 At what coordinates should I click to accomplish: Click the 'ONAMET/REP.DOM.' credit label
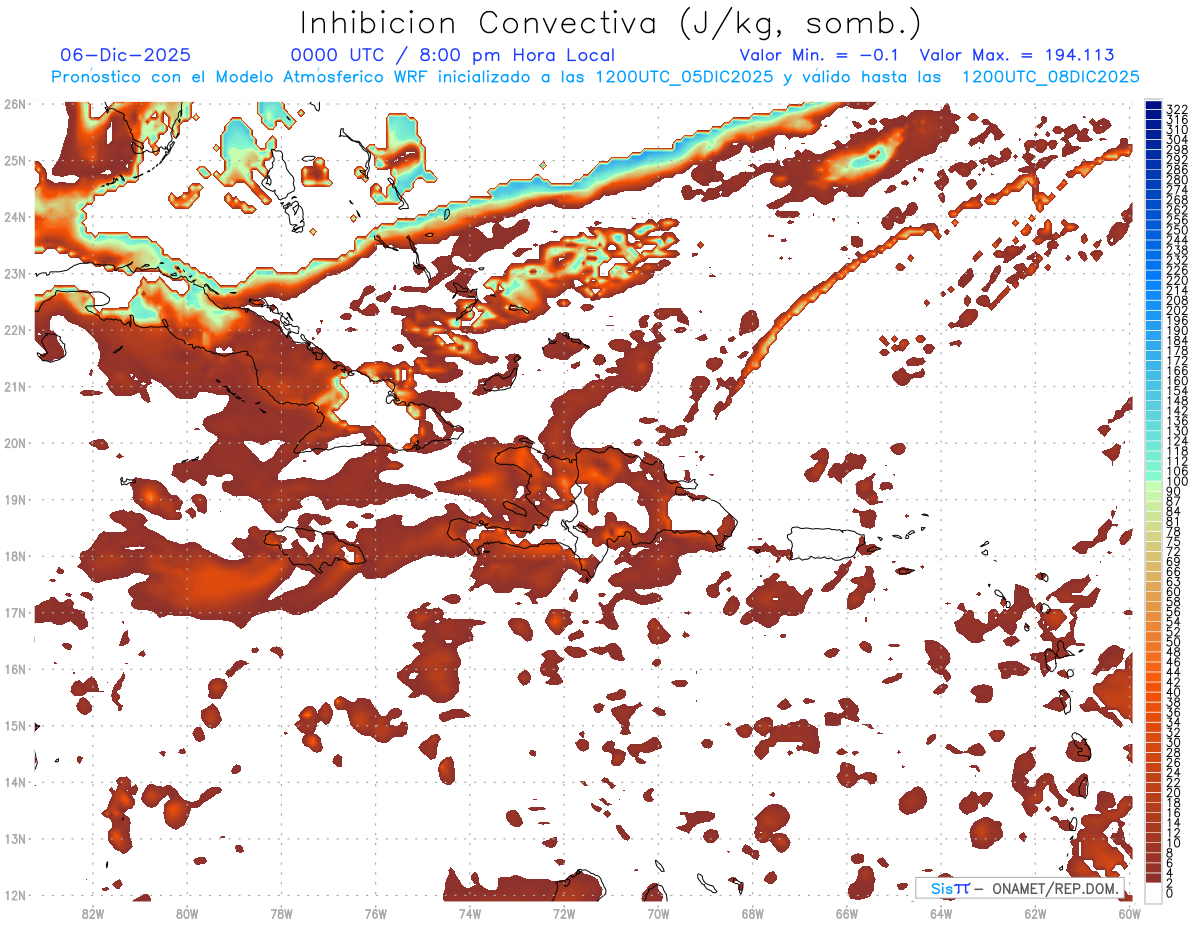coord(1056,888)
